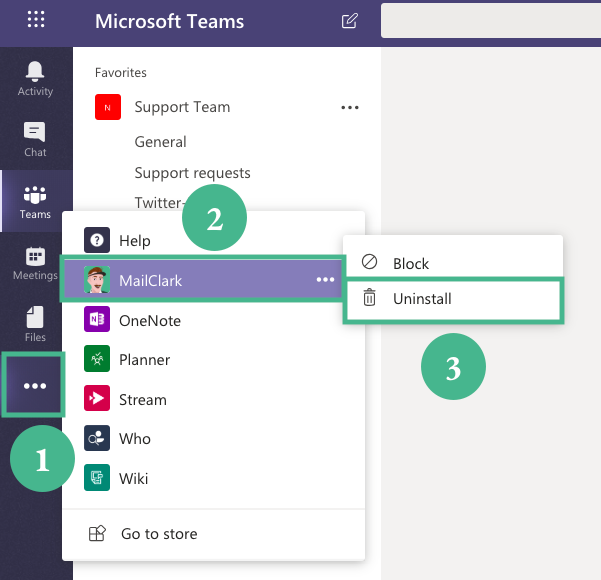Start a new chat with compose icon
The width and height of the screenshot is (601, 580).
(350, 21)
